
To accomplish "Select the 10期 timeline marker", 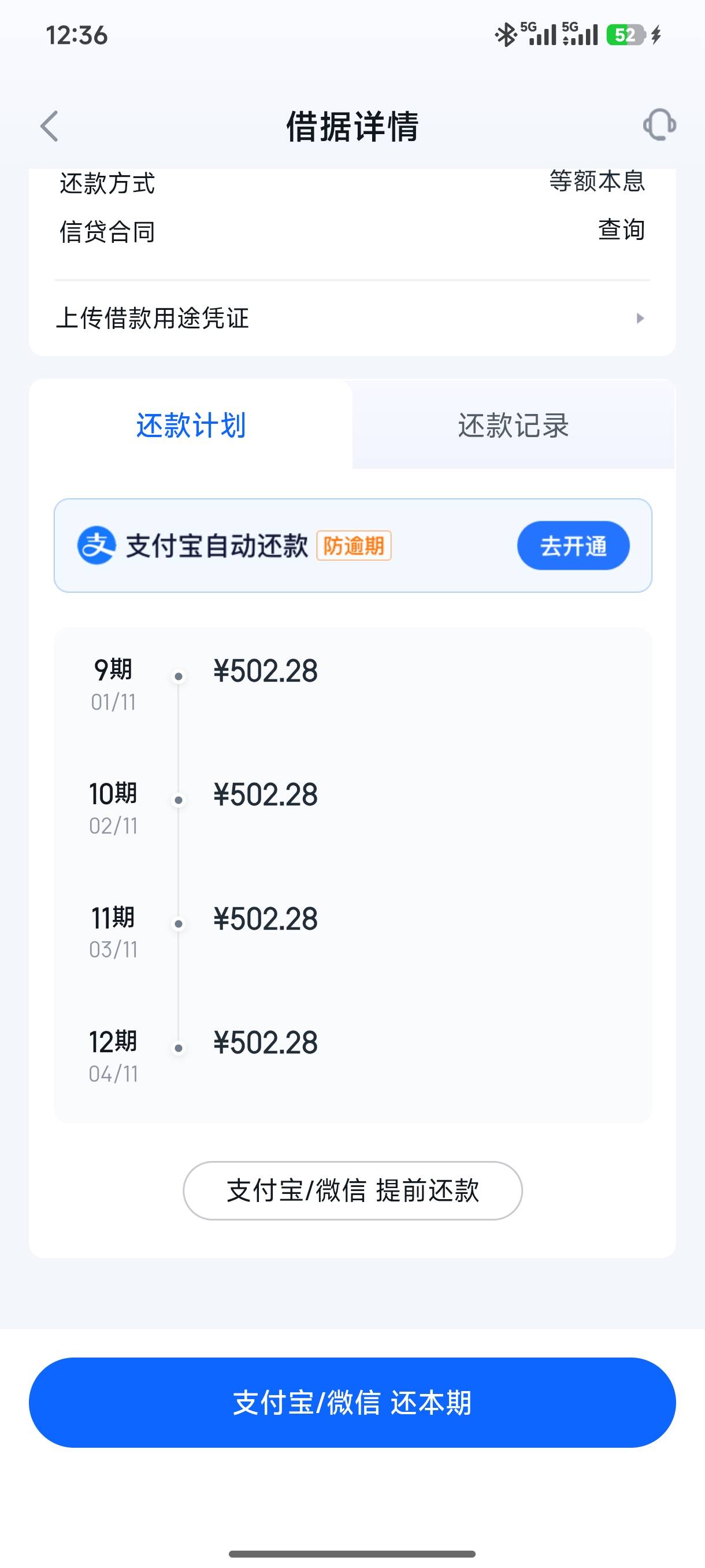I will coord(178,800).
